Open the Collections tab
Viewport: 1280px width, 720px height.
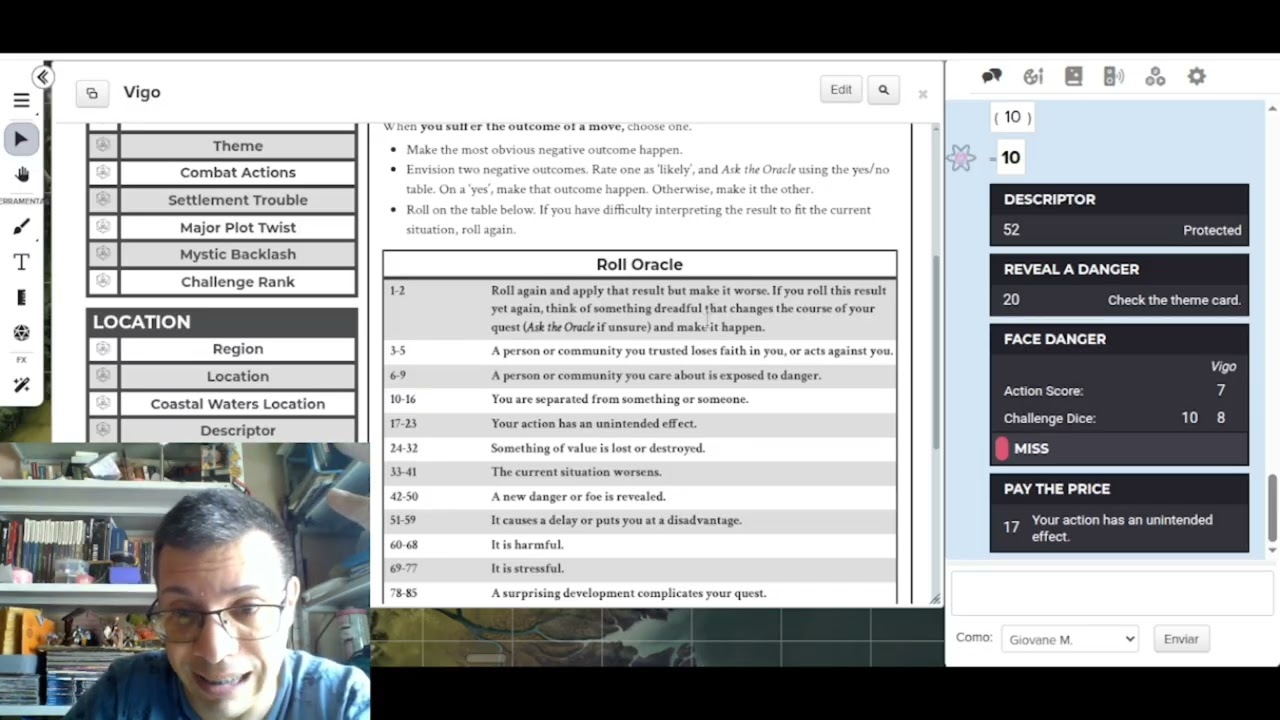[x=1155, y=77]
